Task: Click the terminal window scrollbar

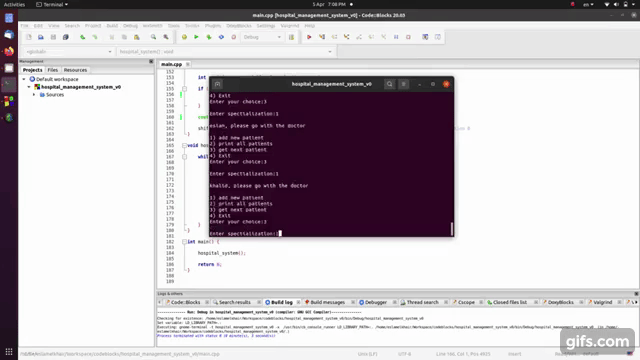Action: (451, 229)
